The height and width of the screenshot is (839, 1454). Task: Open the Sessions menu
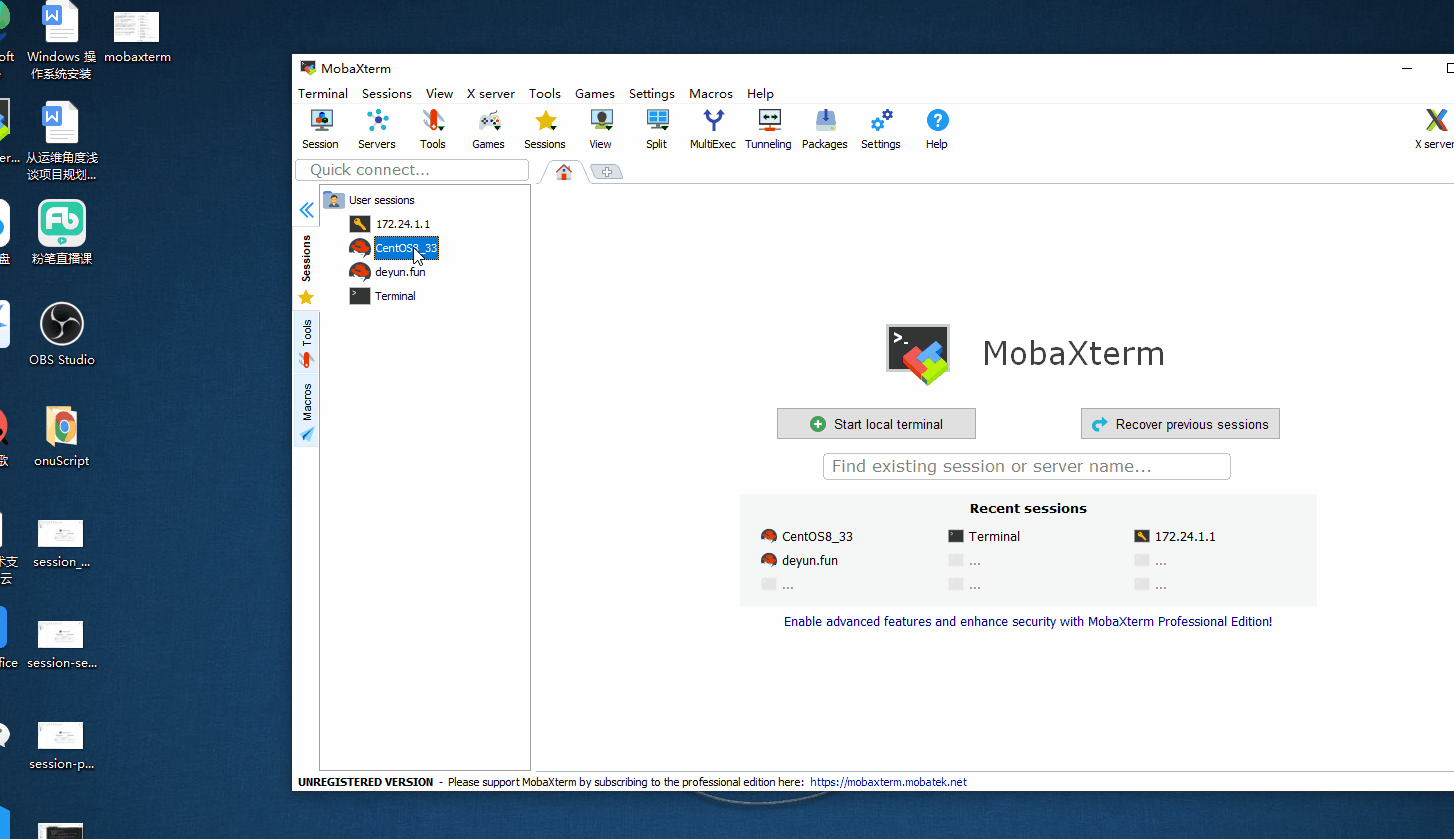pos(387,93)
